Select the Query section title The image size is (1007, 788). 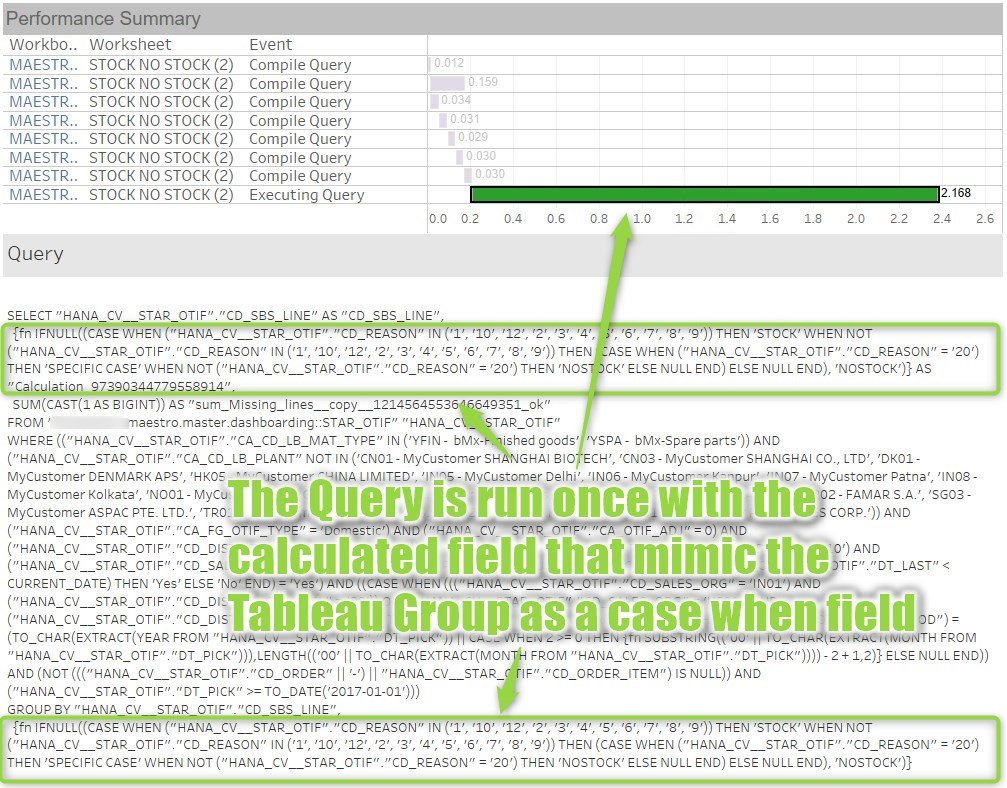click(35, 254)
